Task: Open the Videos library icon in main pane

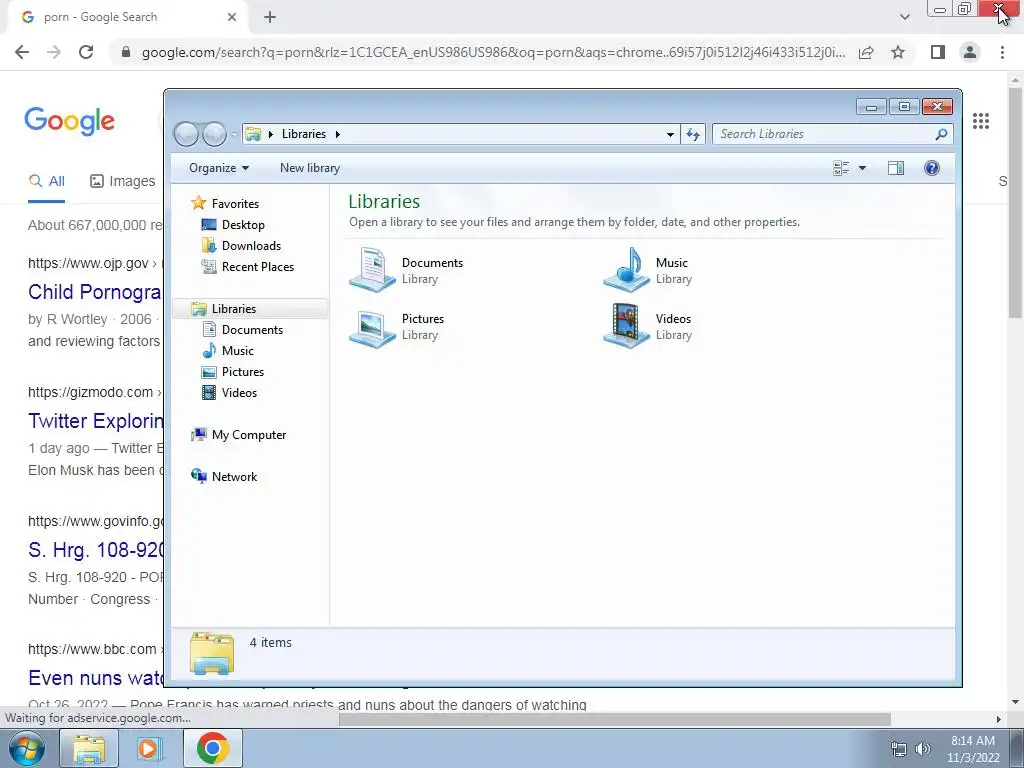Action: coord(626,325)
